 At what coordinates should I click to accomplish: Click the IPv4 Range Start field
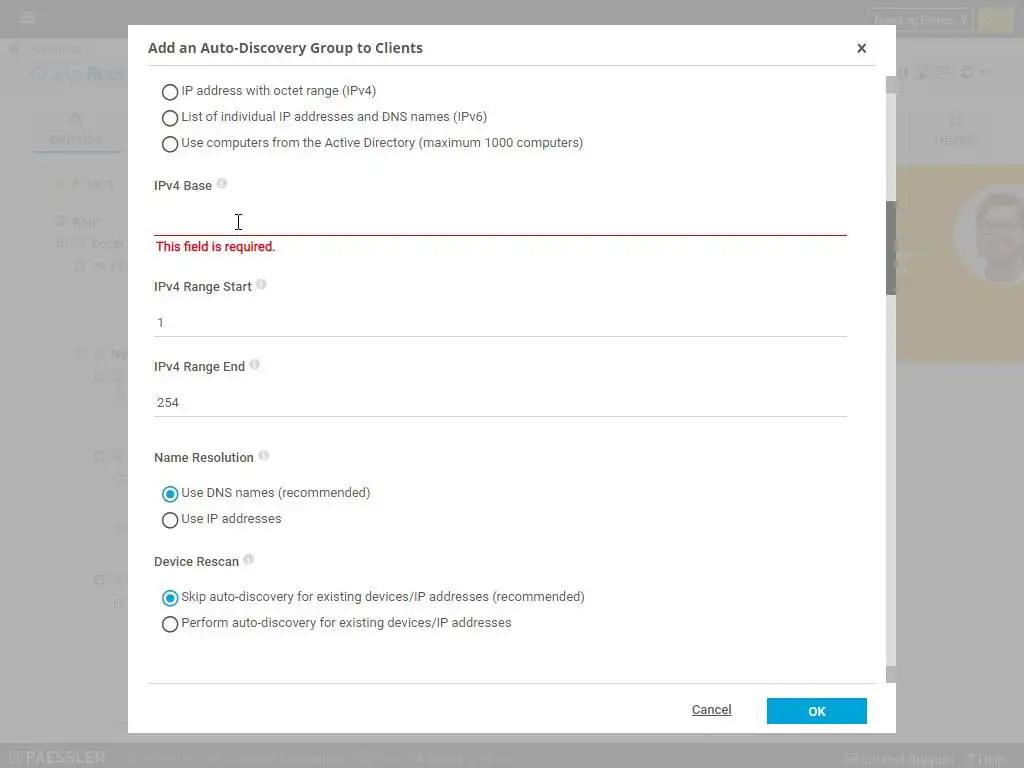(x=500, y=322)
